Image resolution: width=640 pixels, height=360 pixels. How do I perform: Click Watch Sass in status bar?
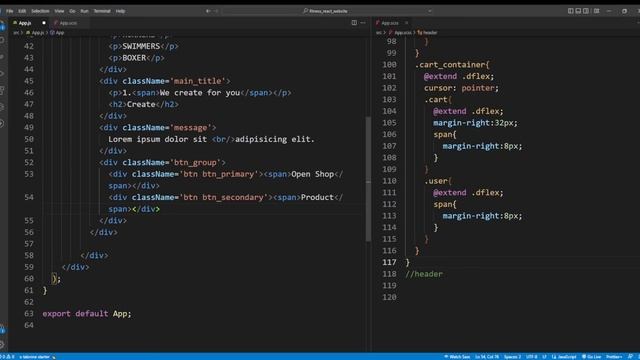coord(457,357)
